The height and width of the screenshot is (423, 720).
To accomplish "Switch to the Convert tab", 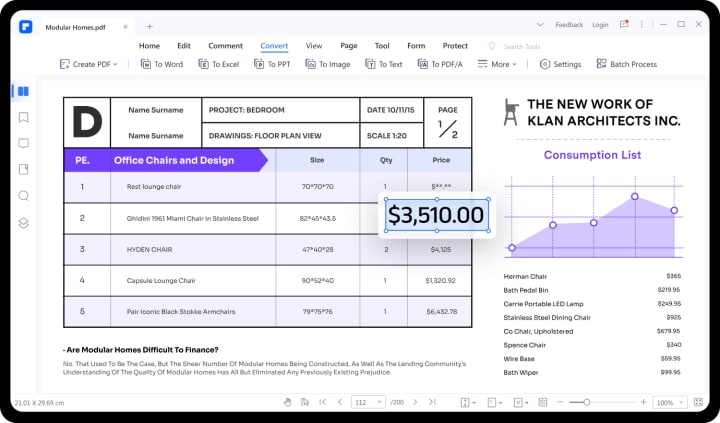I will pyautogui.click(x=274, y=46).
